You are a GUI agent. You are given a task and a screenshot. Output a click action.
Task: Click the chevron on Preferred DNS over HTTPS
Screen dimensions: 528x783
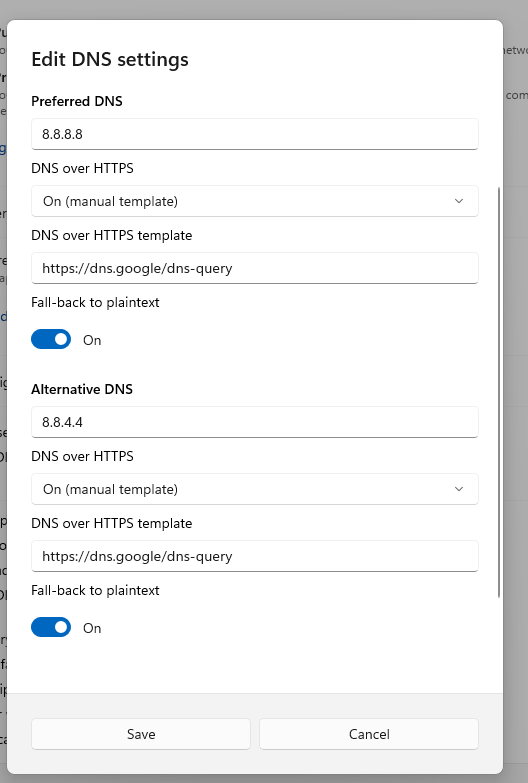click(x=459, y=201)
